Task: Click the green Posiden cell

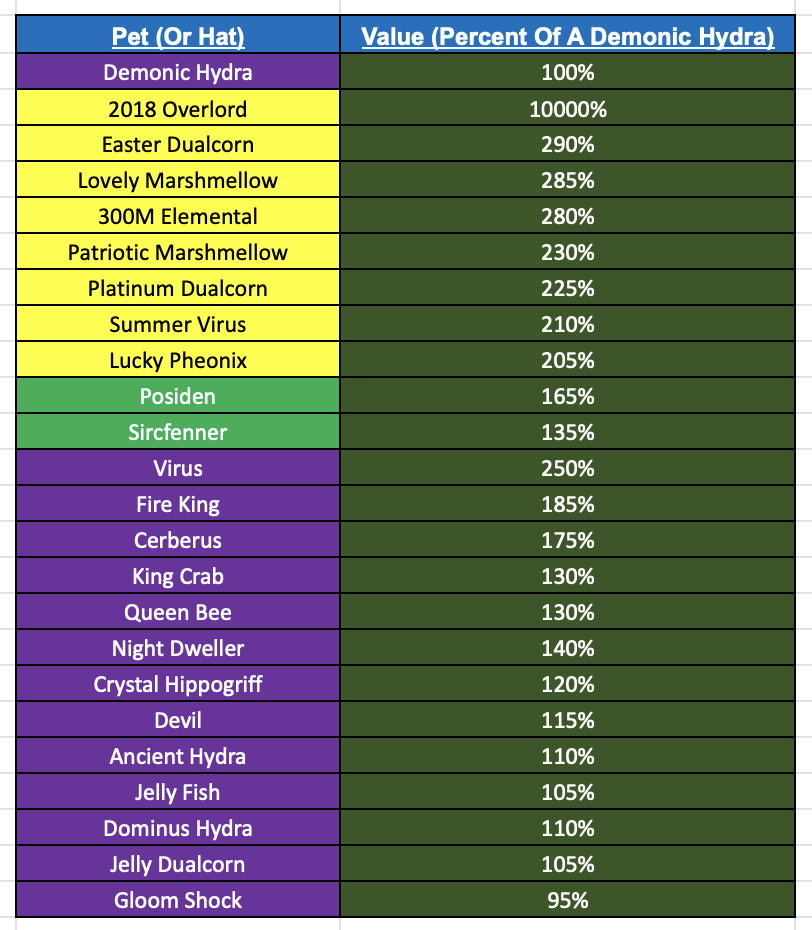Action: point(178,397)
